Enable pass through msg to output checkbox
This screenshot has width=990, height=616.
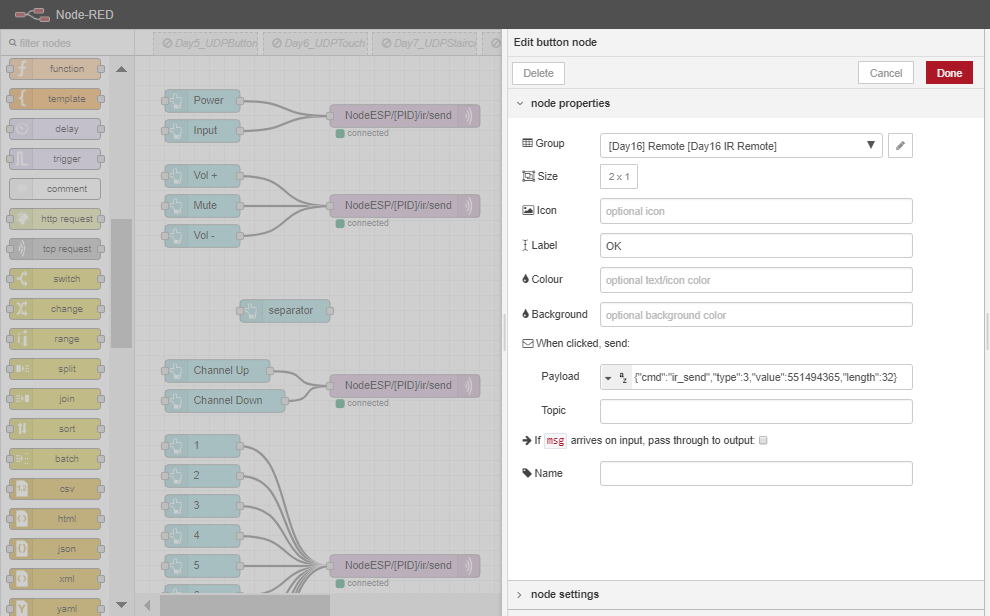pos(763,441)
